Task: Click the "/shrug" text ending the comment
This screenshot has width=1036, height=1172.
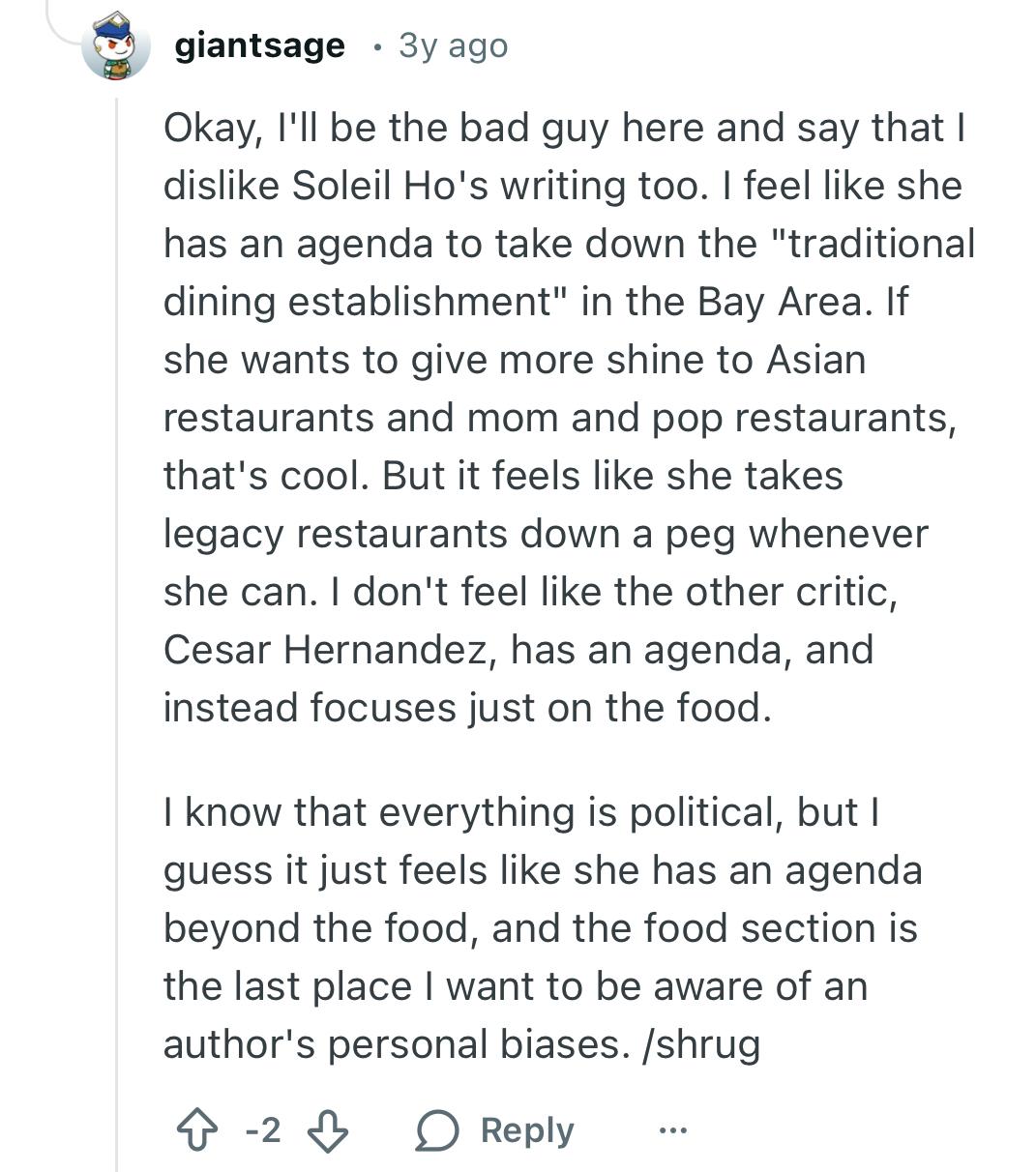Action: 701,1044
